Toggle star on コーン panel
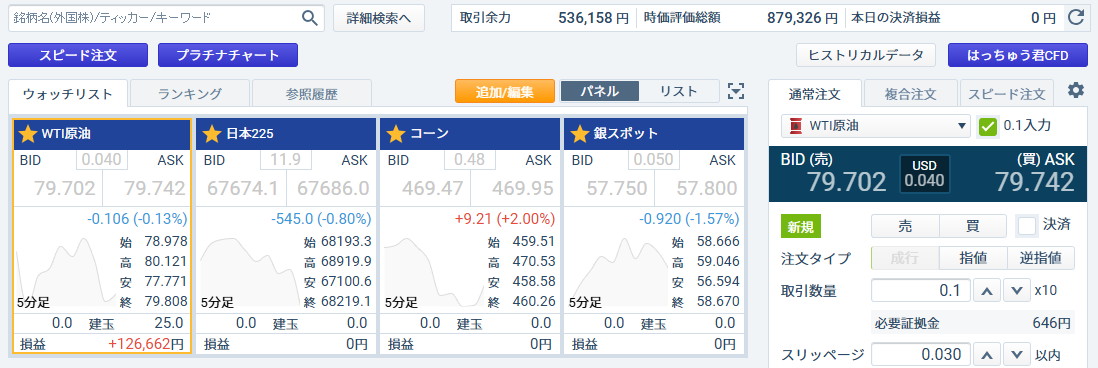Image resolution: width=1098 pixels, height=368 pixels. 396,134
